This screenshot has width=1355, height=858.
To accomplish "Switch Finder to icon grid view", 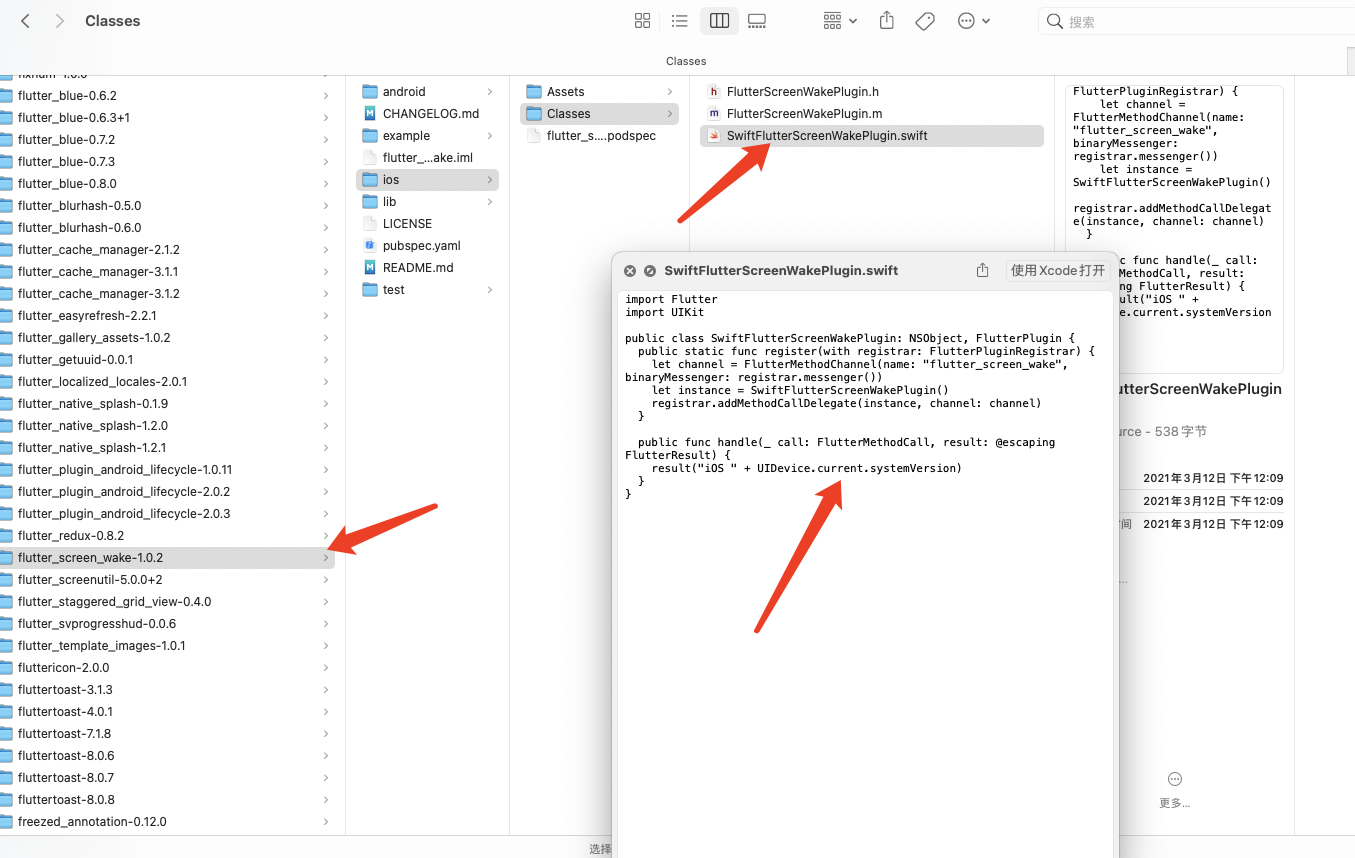I will click(643, 21).
